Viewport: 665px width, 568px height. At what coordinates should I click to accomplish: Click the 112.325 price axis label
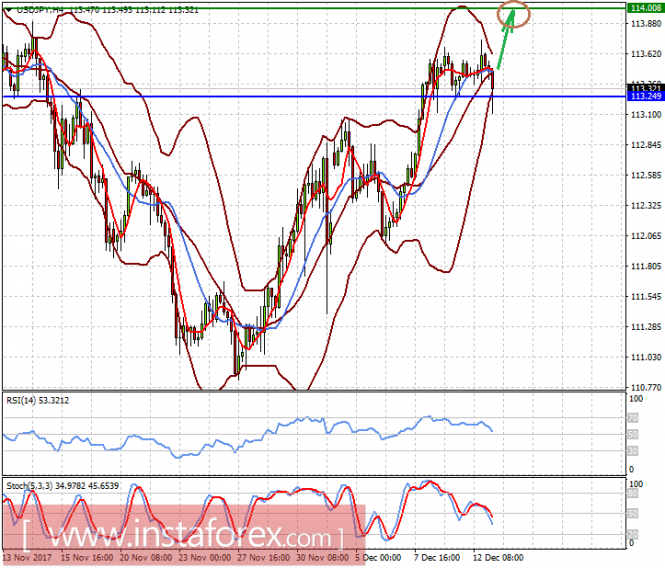pos(646,206)
